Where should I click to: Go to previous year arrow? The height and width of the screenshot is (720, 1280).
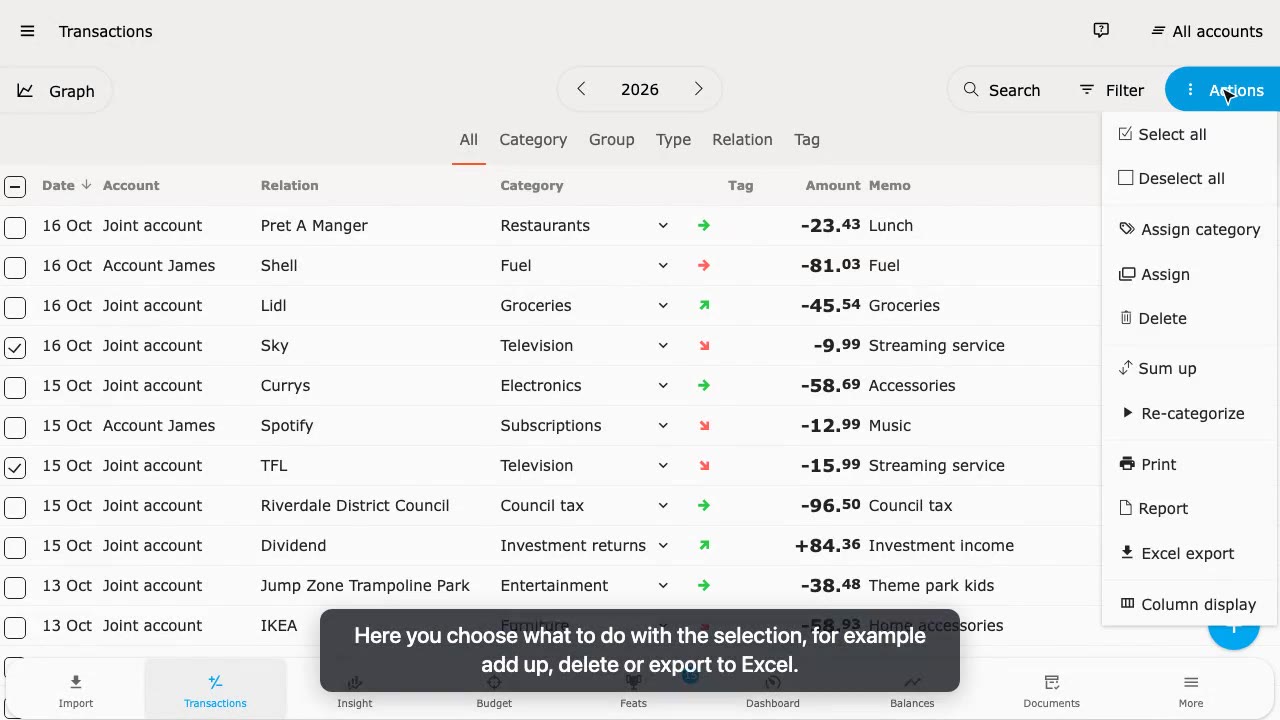(x=581, y=89)
